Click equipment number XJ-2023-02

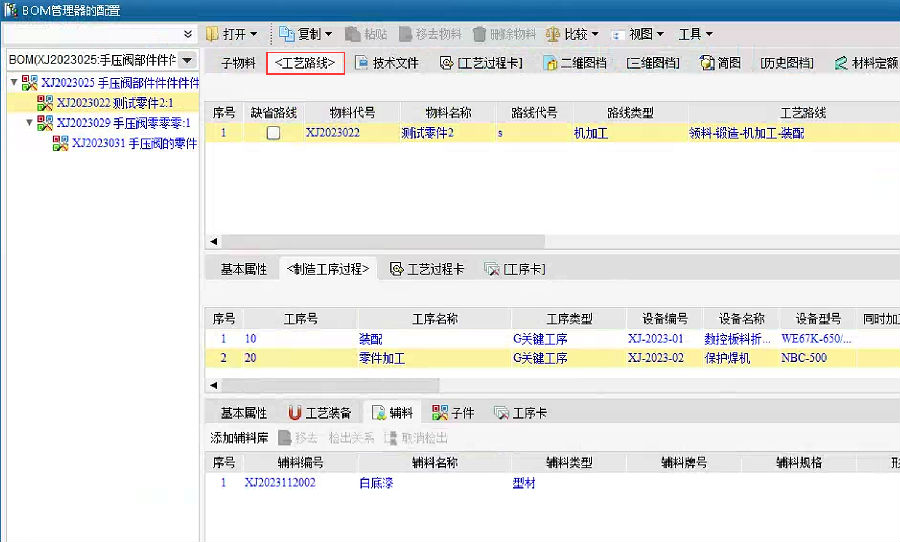(655, 358)
